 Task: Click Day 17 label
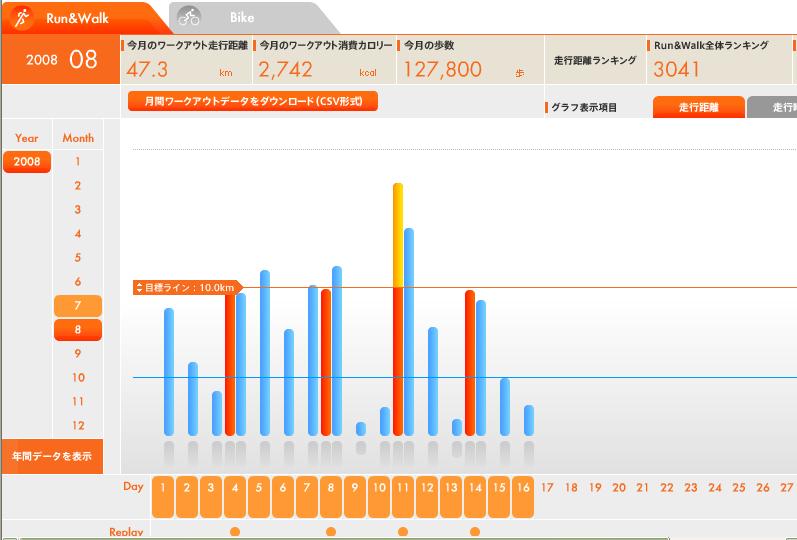point(547,488)
